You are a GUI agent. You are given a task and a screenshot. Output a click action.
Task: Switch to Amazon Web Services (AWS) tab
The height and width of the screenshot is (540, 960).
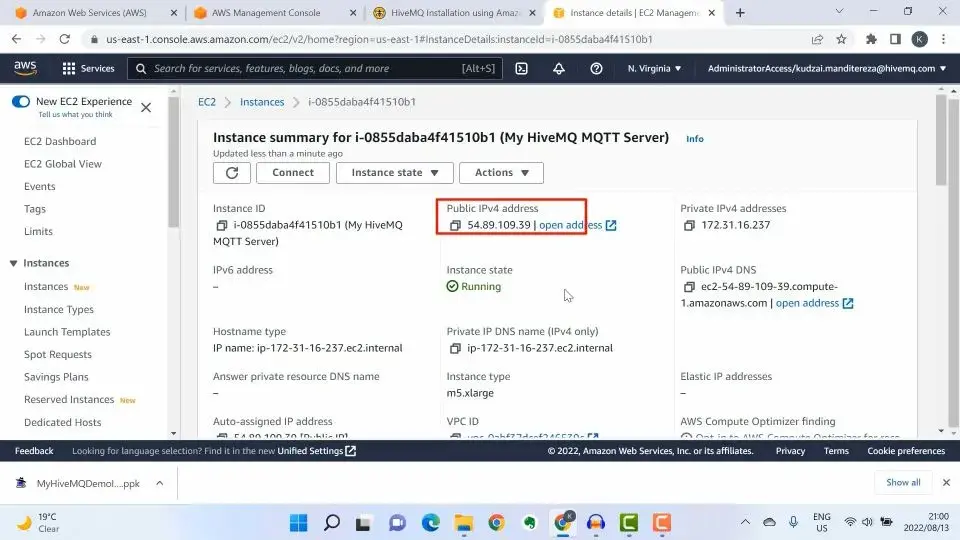click(x=89, y=12)
